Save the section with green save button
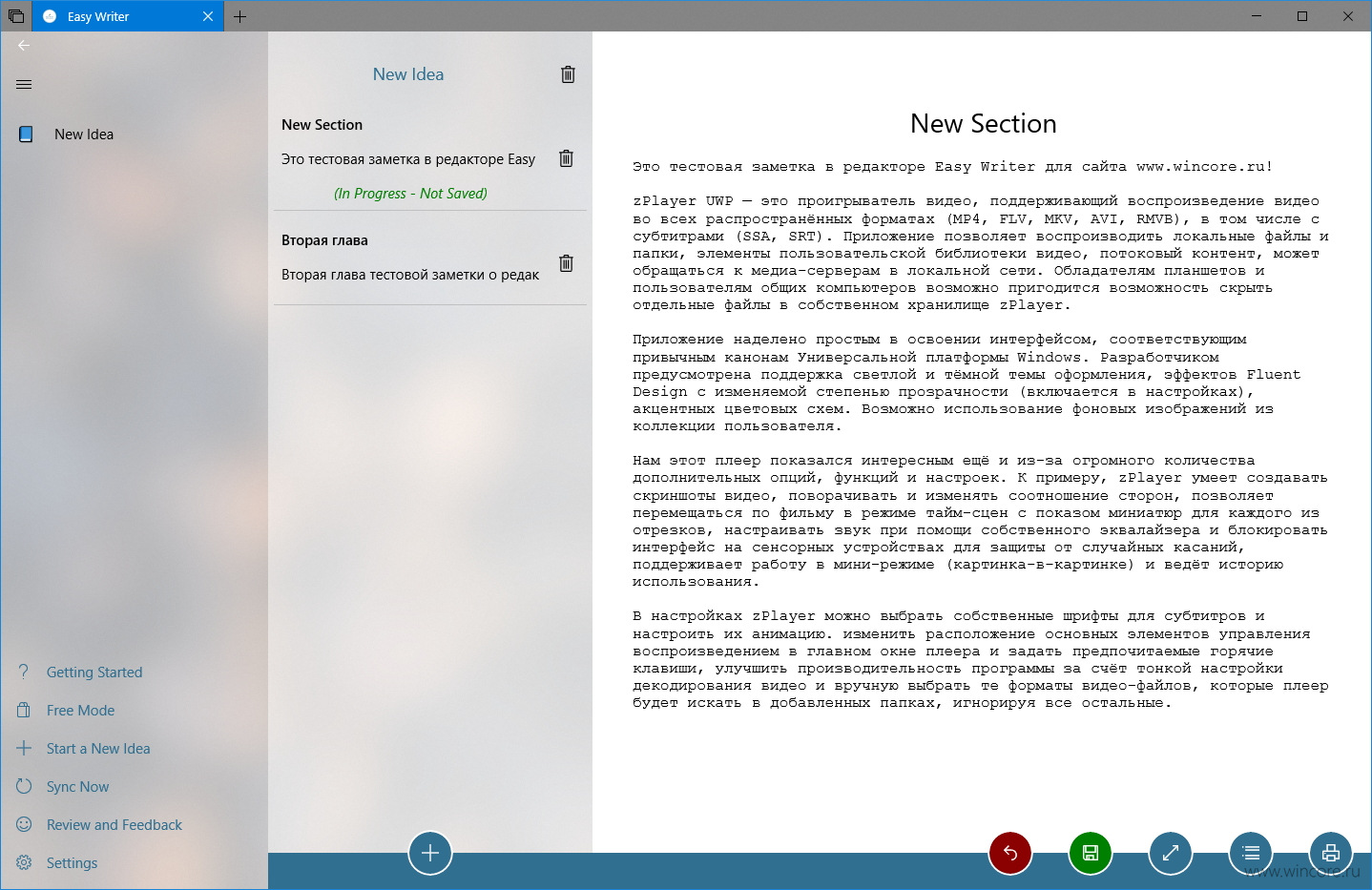The width and height of the screenshot is (1372, 890). 1091,853
